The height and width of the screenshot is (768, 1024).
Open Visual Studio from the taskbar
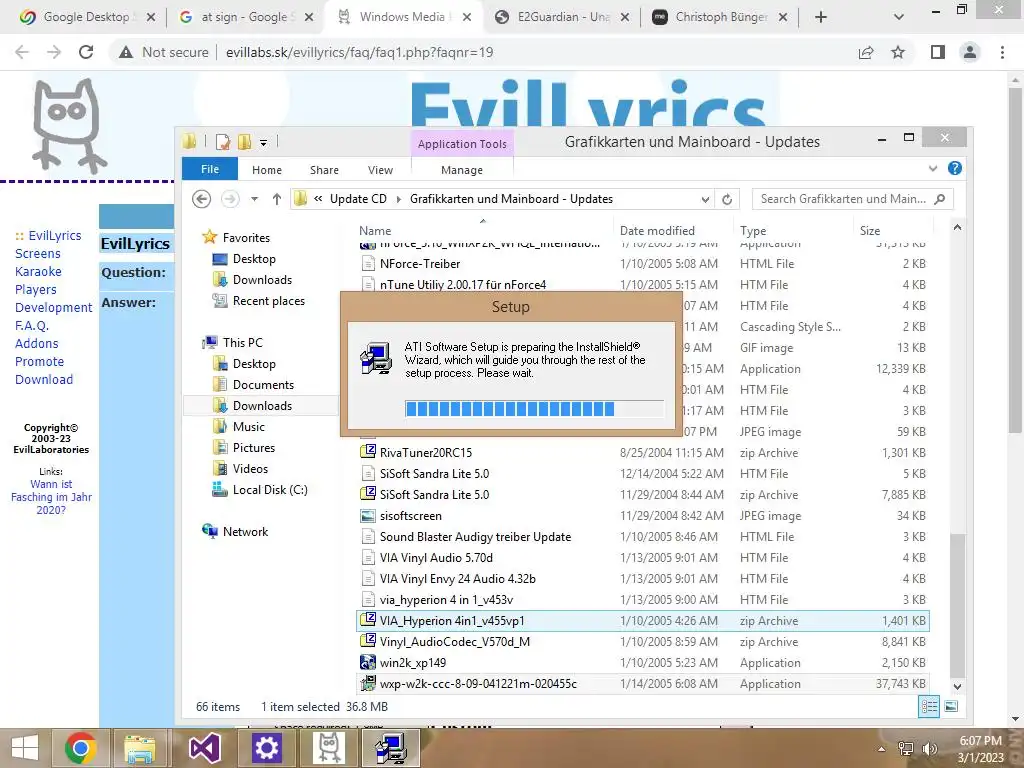204,748
